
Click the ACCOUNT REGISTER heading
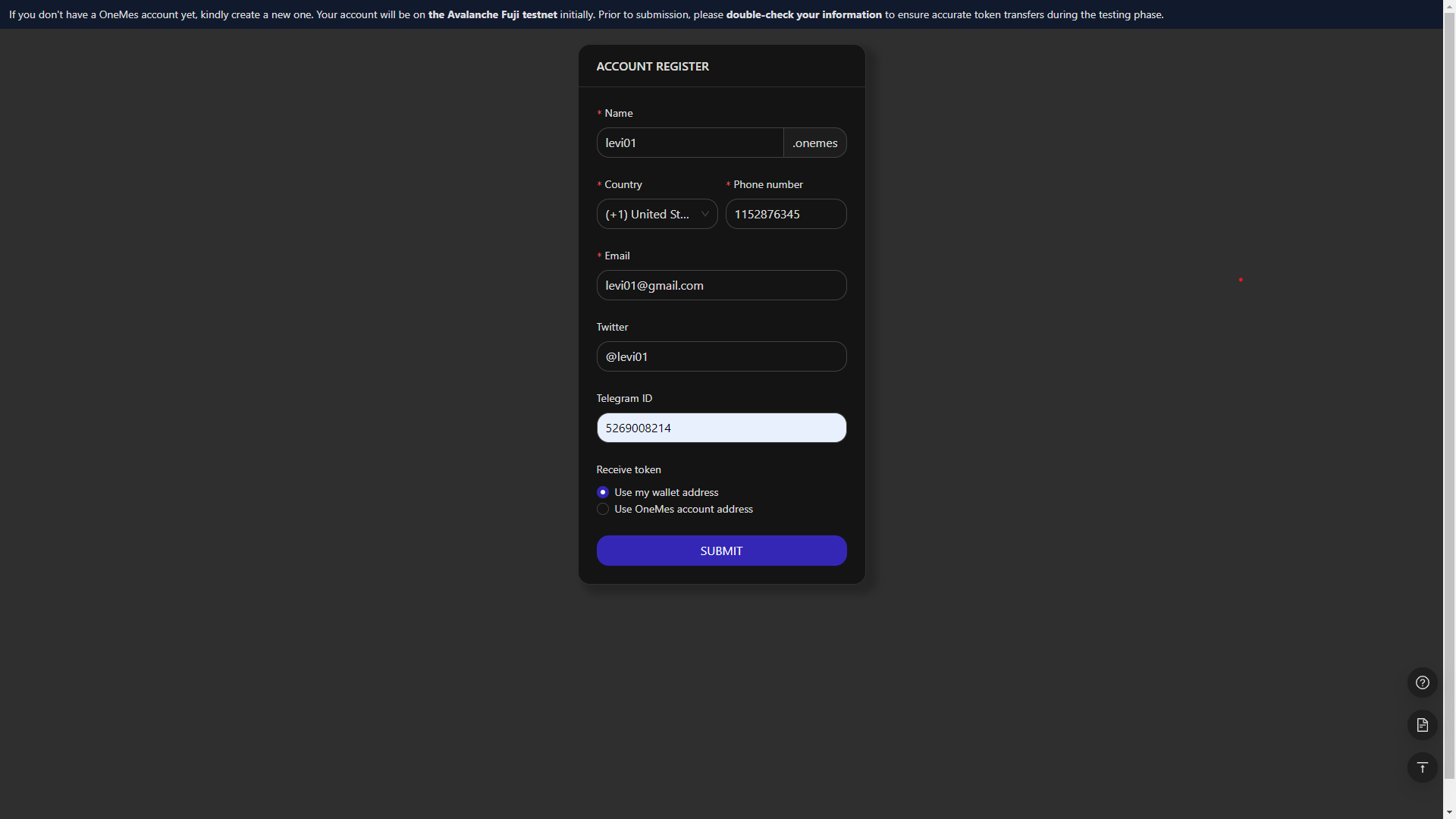652,67
